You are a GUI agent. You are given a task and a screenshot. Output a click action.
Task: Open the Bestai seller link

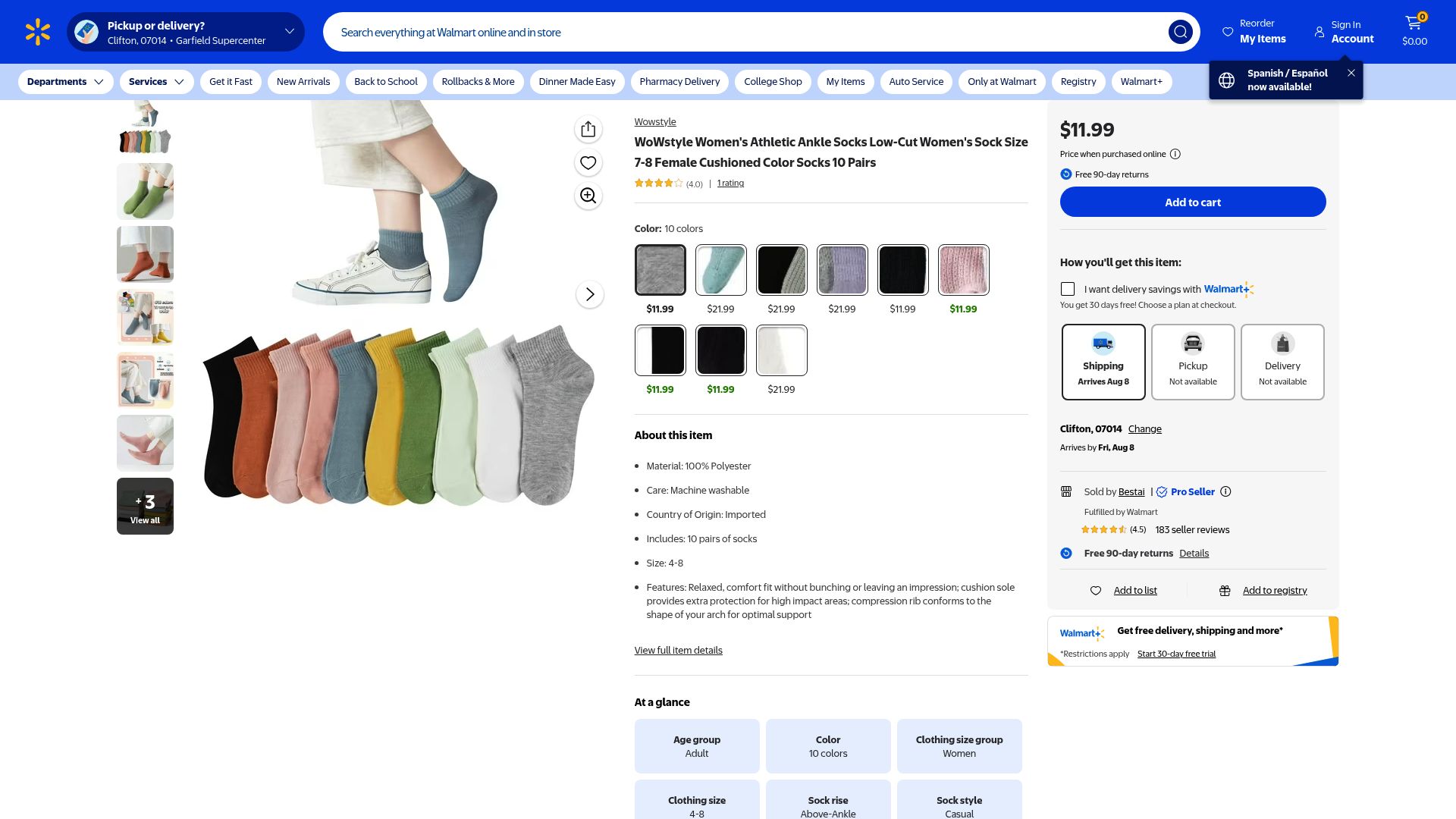[x=1131, y=492]
